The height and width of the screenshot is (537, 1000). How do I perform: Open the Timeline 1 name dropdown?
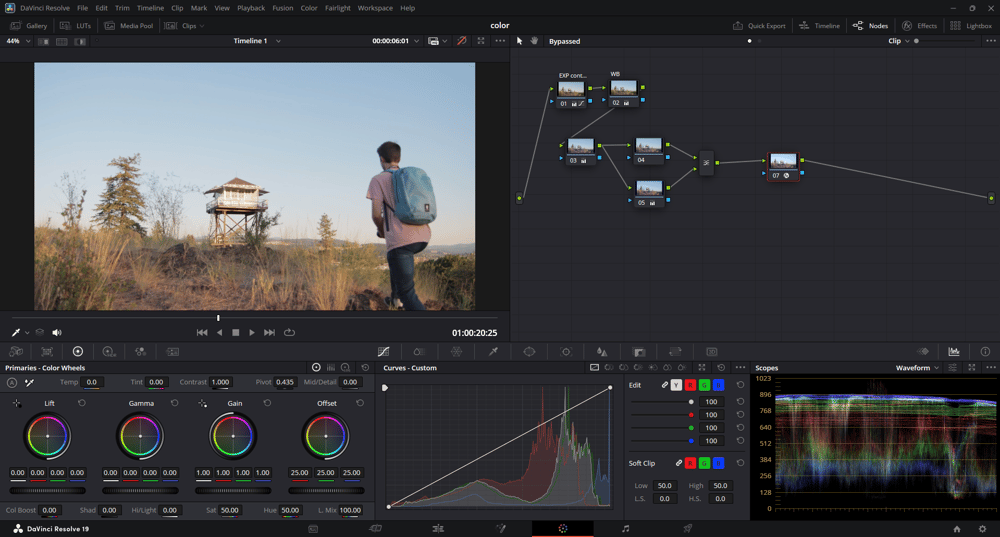(257, 41)
